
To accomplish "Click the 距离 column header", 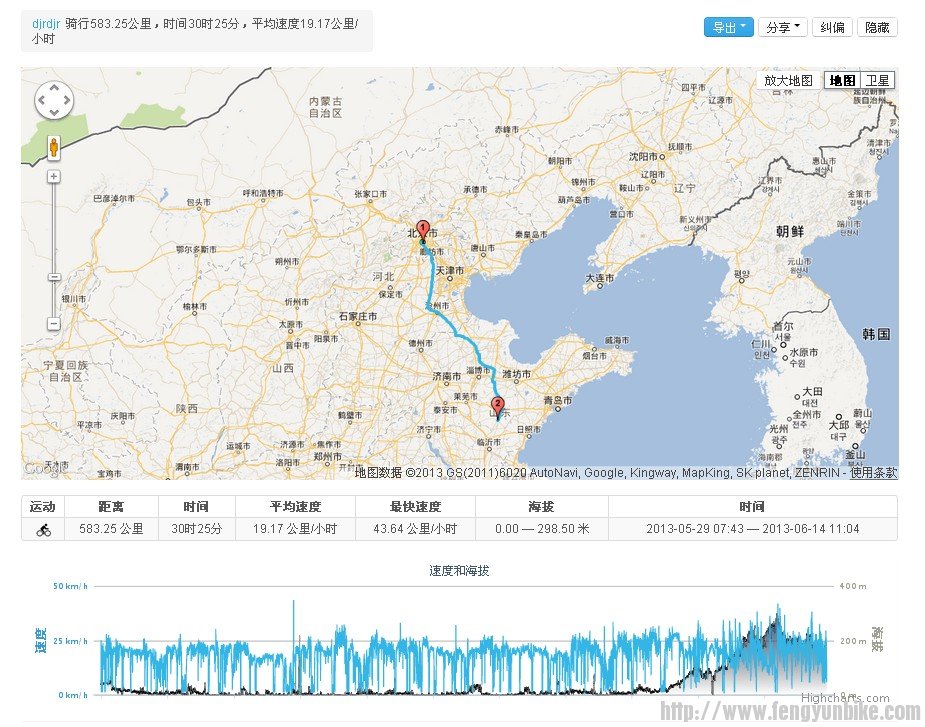I will (x=110, y=505).
